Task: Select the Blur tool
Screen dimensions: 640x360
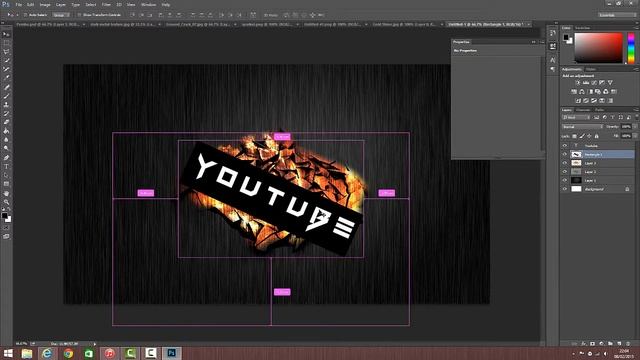Action: (x=6, y=140)
